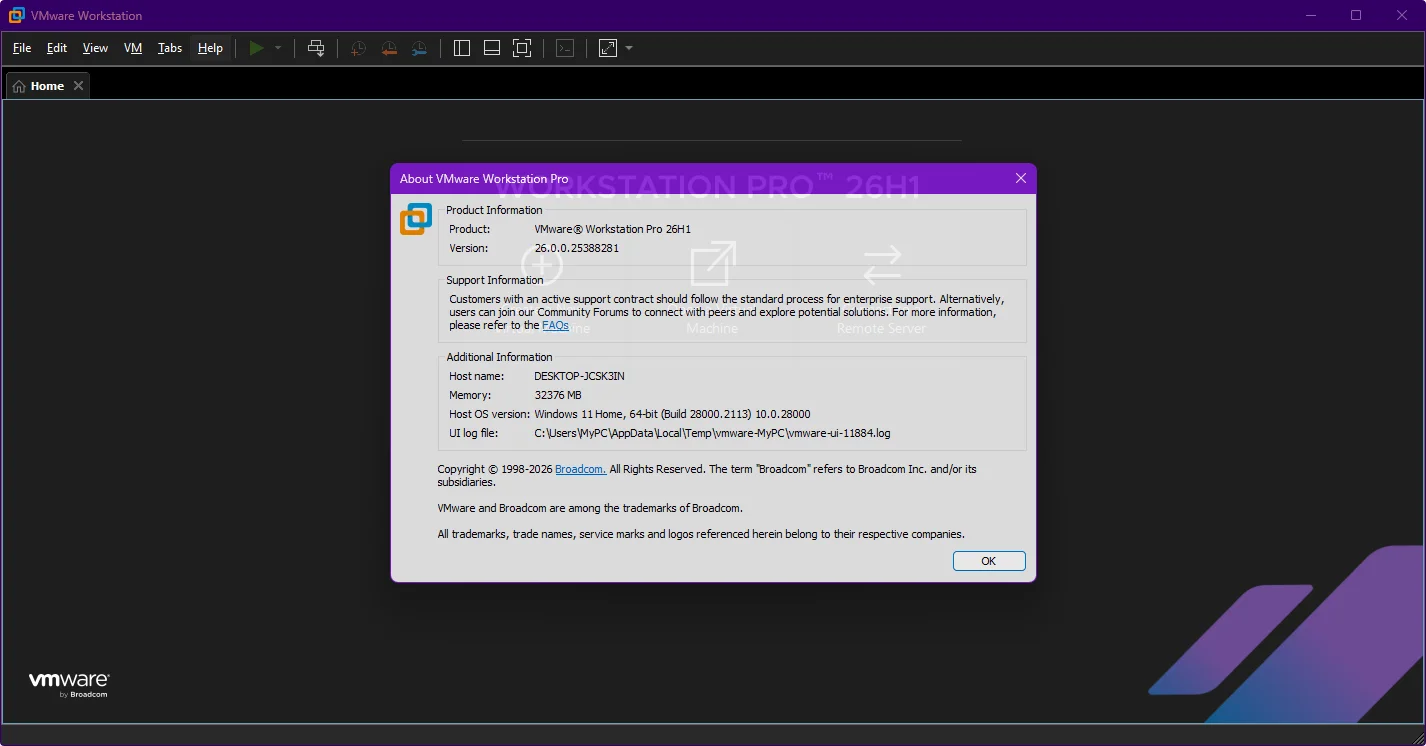This screenshot has width=1426, height=746.
Task: Toggle the library sidebar panel icon
Action: click(x=462, y=48)
